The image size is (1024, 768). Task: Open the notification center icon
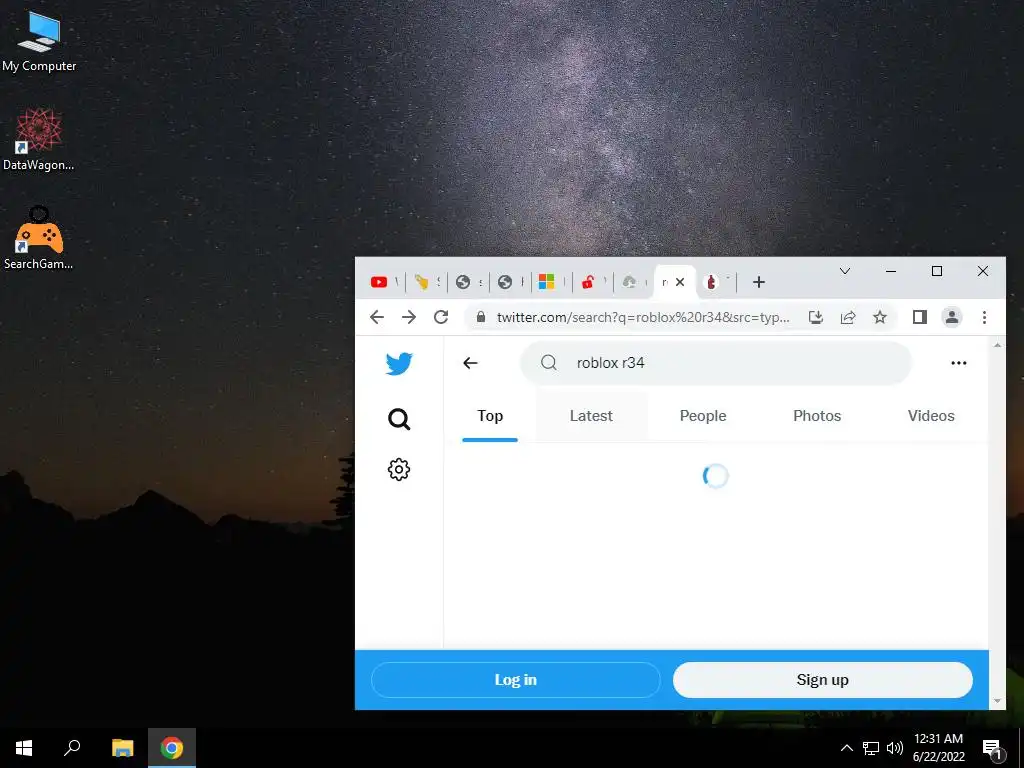[992, 748]
